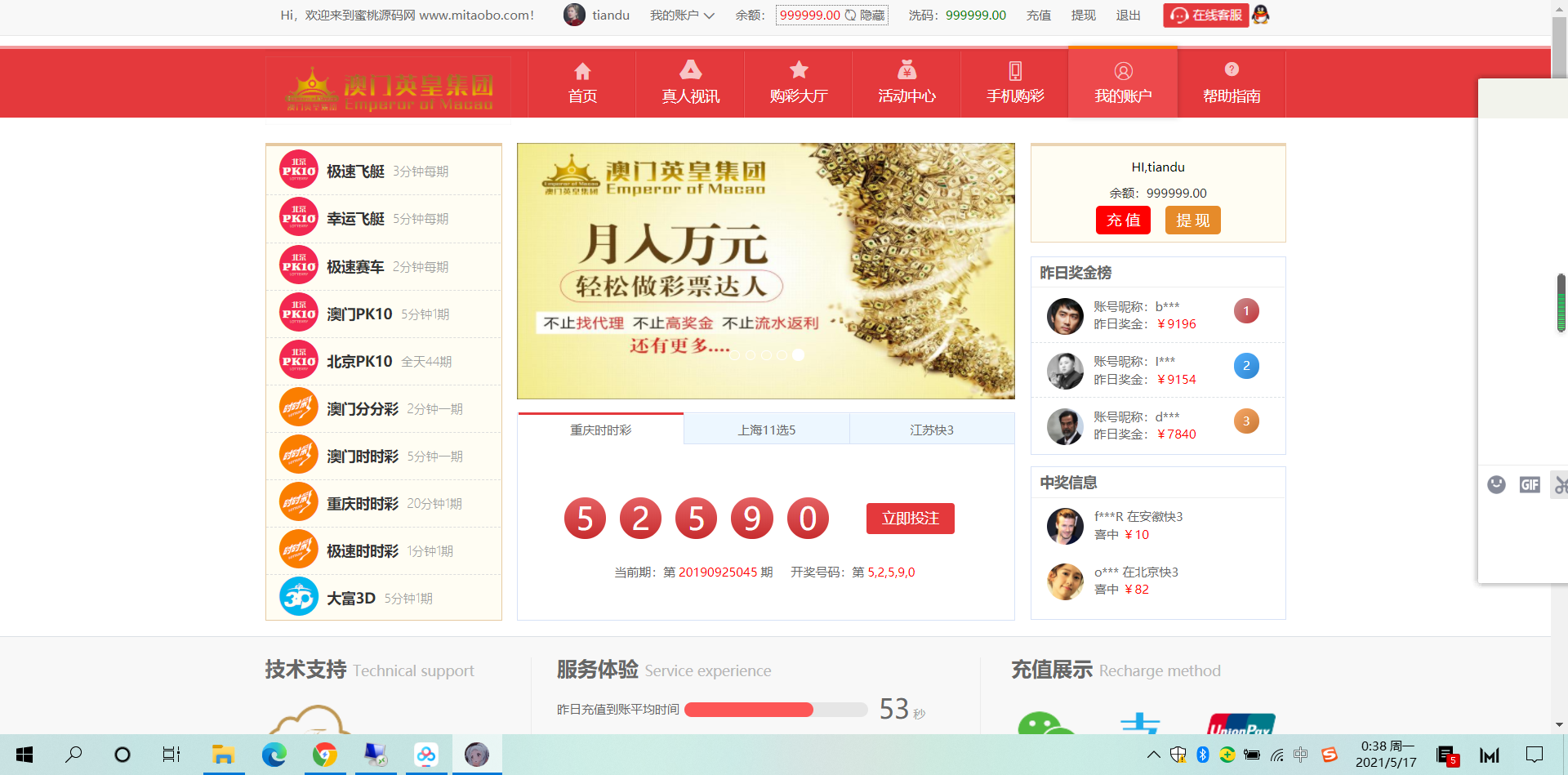Open 帮助指南 question mark icon
The width and height of the screenshot is (1568, 775).
tap(1231, 71)
